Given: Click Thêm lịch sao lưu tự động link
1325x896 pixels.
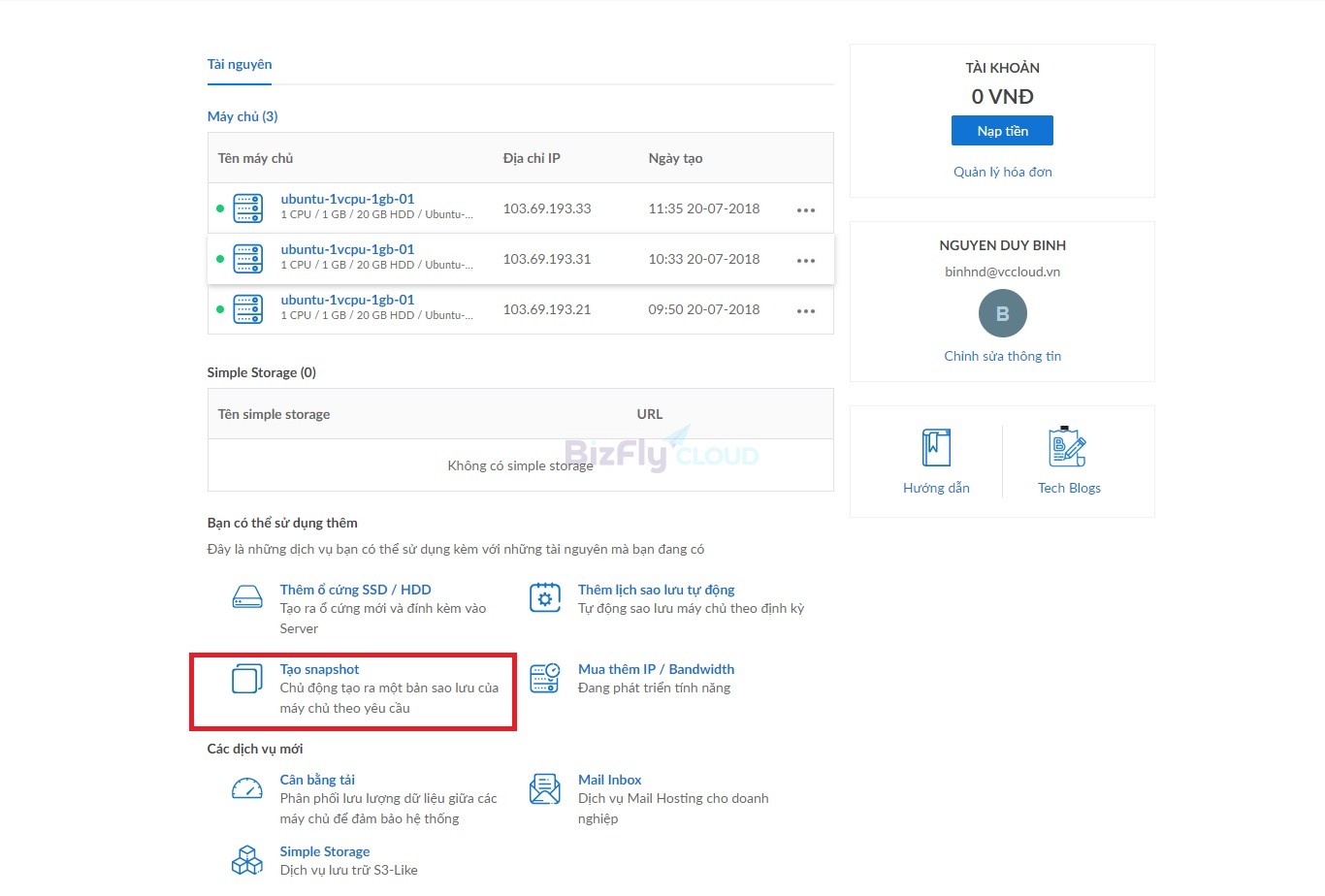Looking at the screenshot, I should click(656, 590).
